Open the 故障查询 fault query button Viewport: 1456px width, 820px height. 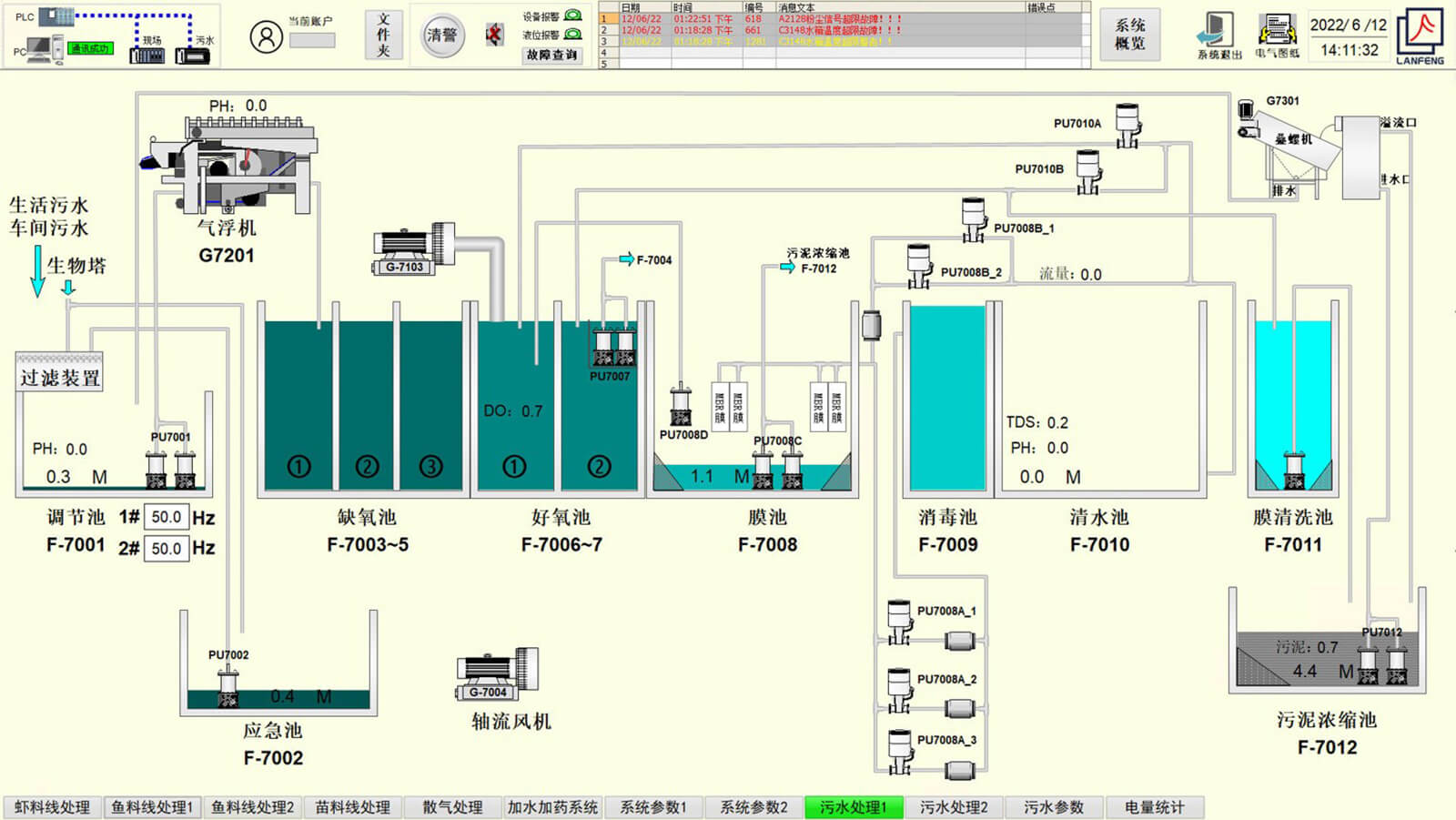(551, 55)
